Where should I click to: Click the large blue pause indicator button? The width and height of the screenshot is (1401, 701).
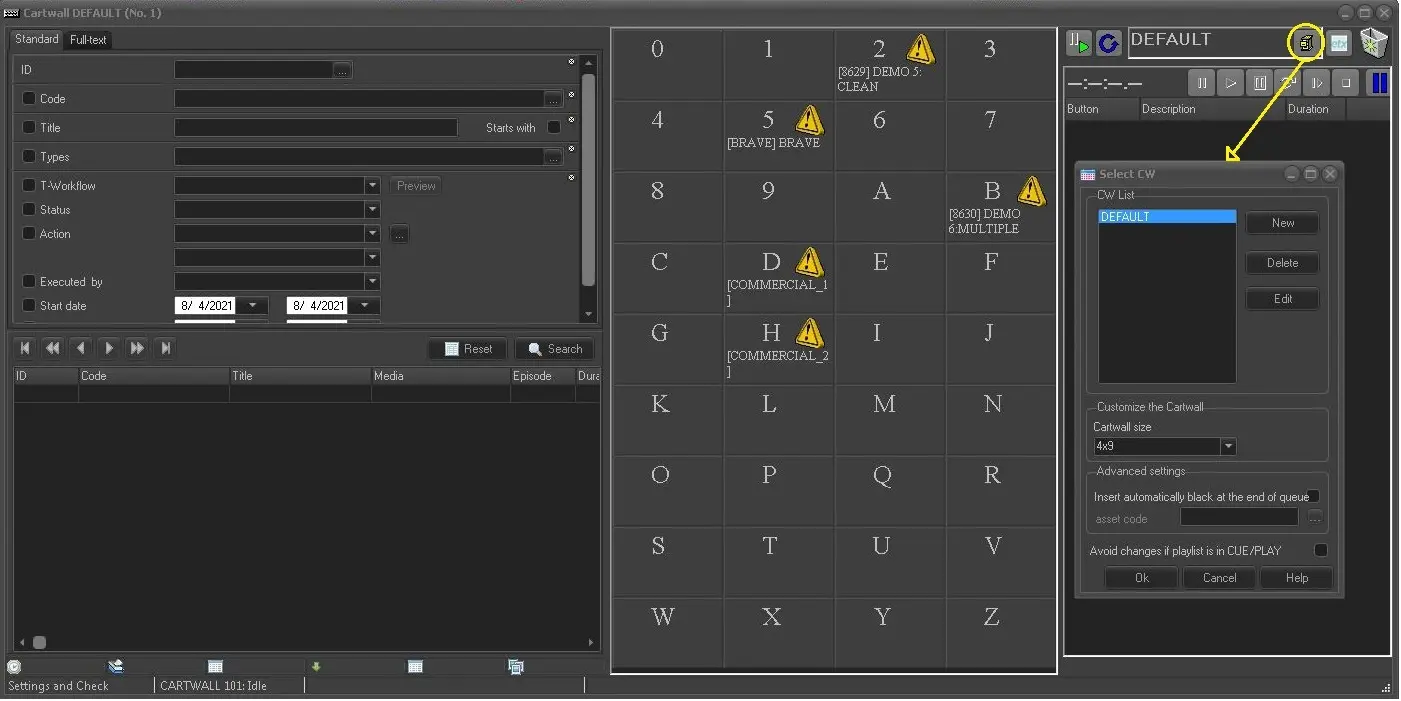pos(1379,83)
